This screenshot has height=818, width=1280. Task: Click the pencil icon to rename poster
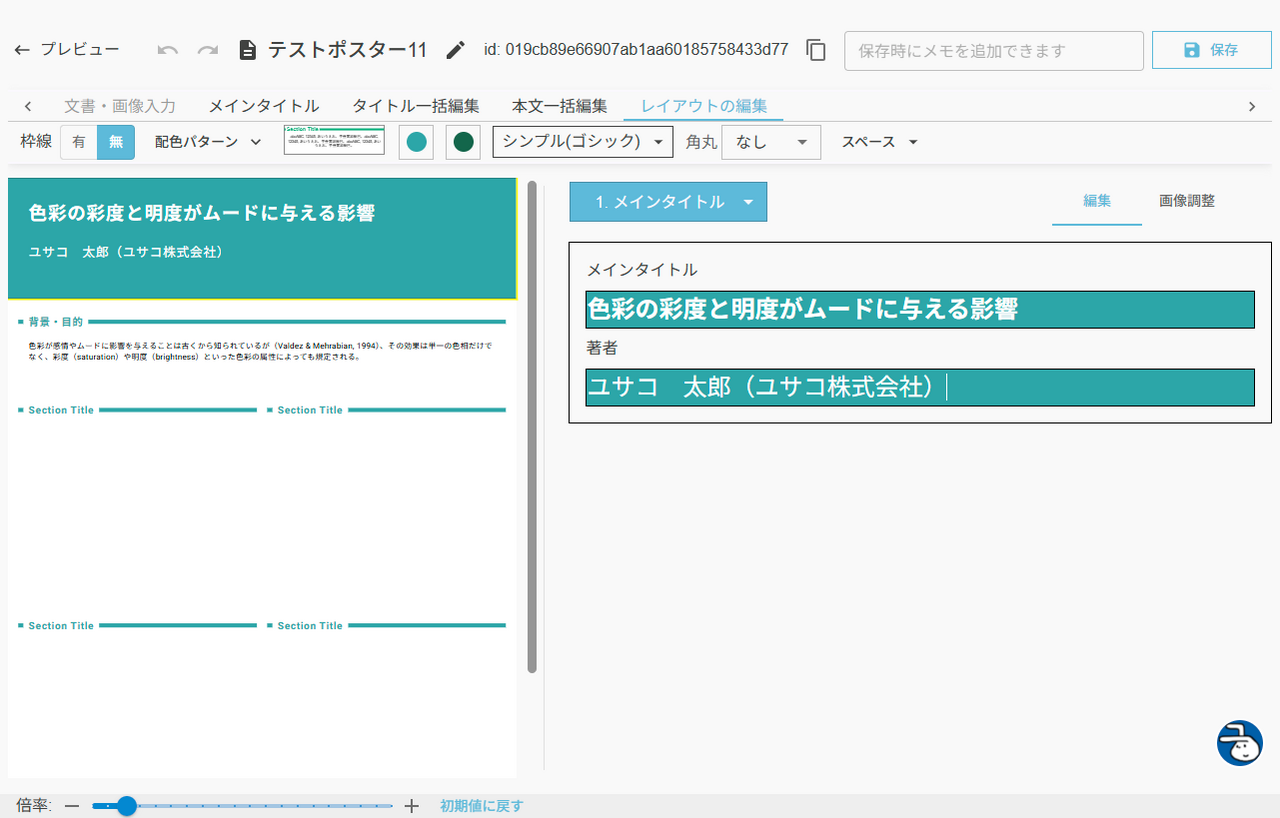(x=456, y=50)
